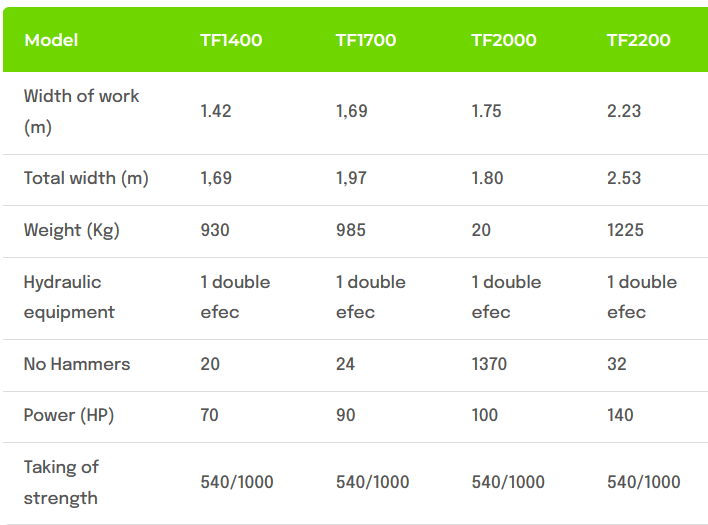Click the TF1700 hammers value 24
The height and width of the screenshot is (525, 708).
tap(345, 364)
